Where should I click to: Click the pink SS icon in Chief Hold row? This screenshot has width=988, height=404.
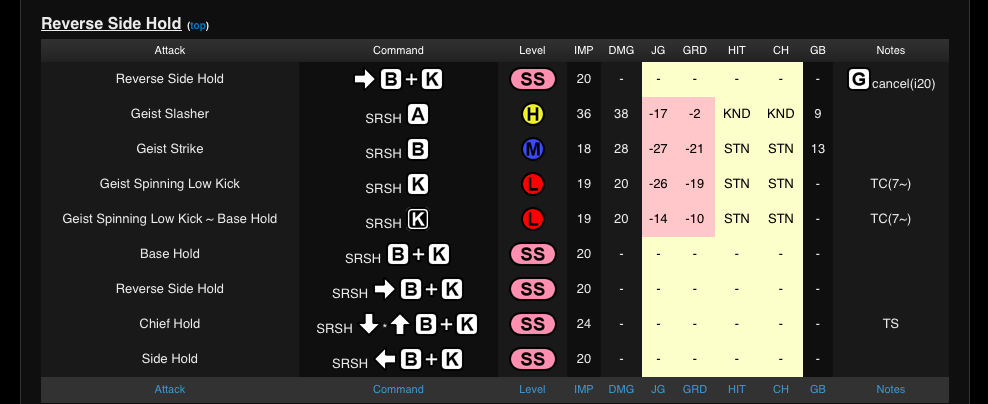point(532,324)
